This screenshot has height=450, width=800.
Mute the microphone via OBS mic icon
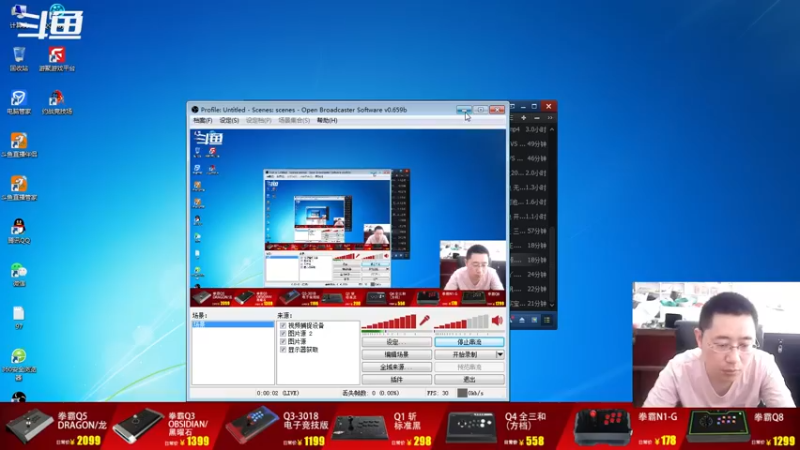click(424, 321)
